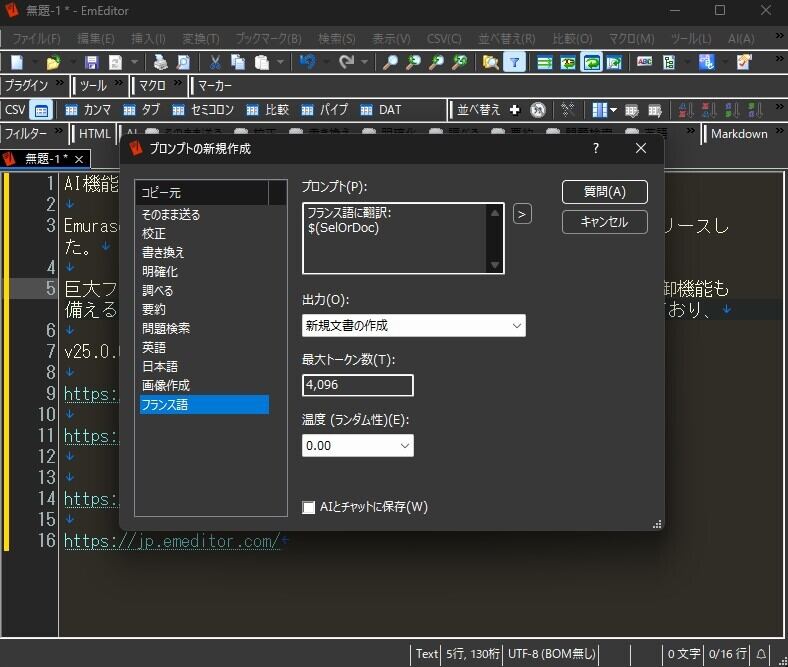Click the カンマ (comma) CSV mode icon
This screenshot has height=667, width=788.
(71, 110)
